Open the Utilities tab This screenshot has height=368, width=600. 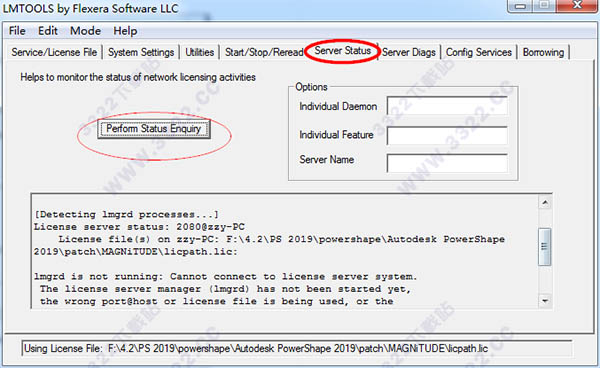pos(199,52)
